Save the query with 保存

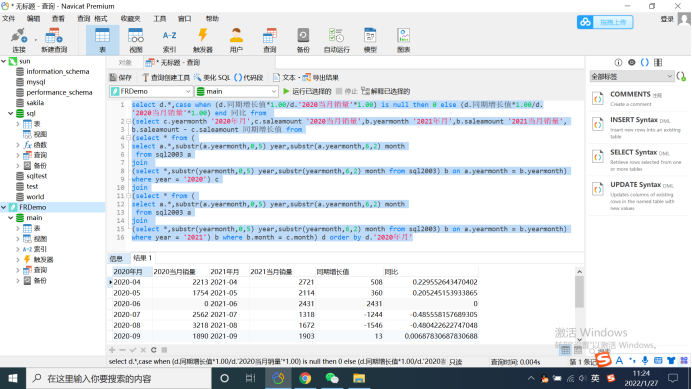121,78
